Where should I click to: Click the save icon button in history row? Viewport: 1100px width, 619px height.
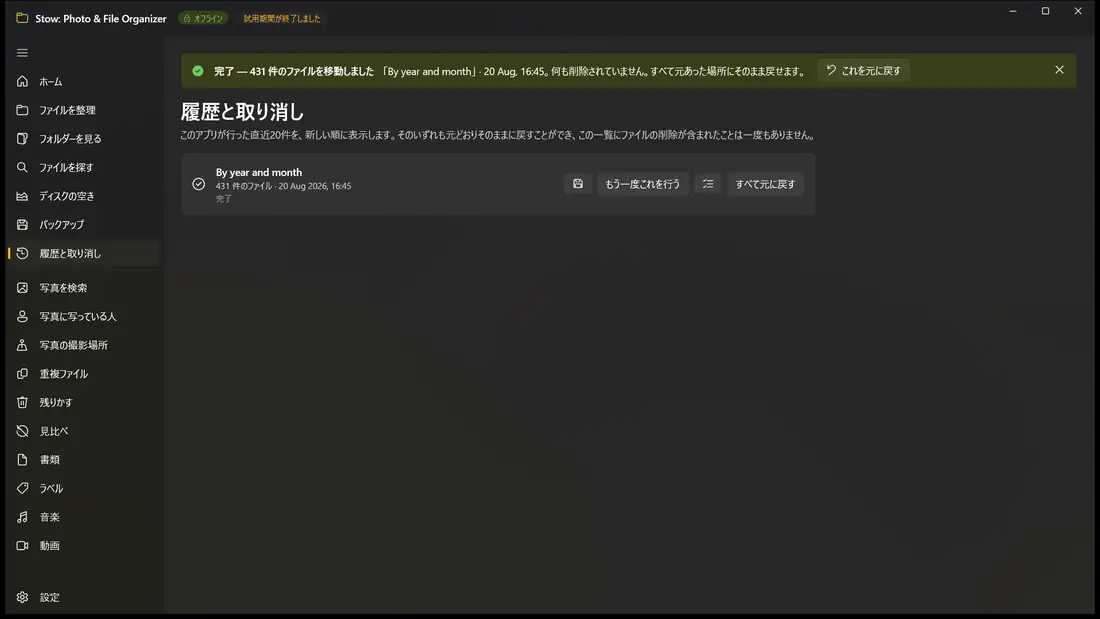click(578, 184)
